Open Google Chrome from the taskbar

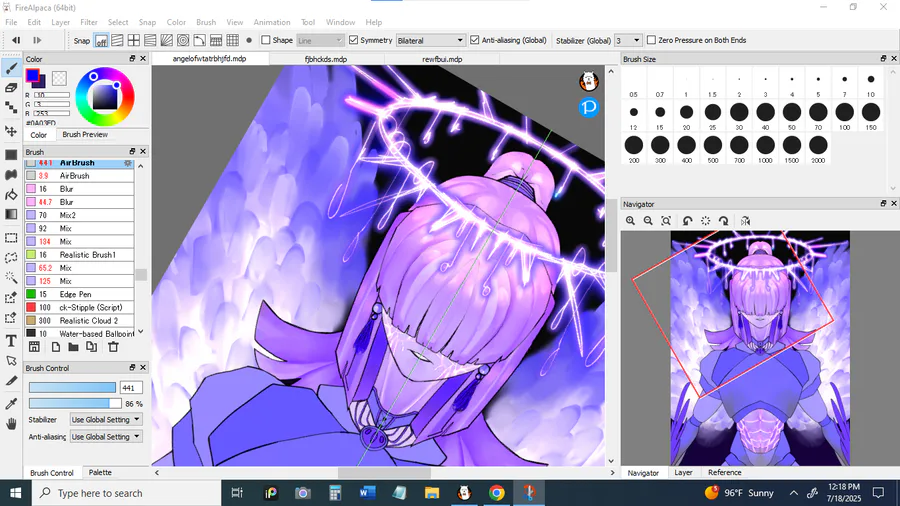(x=496, y=493)
